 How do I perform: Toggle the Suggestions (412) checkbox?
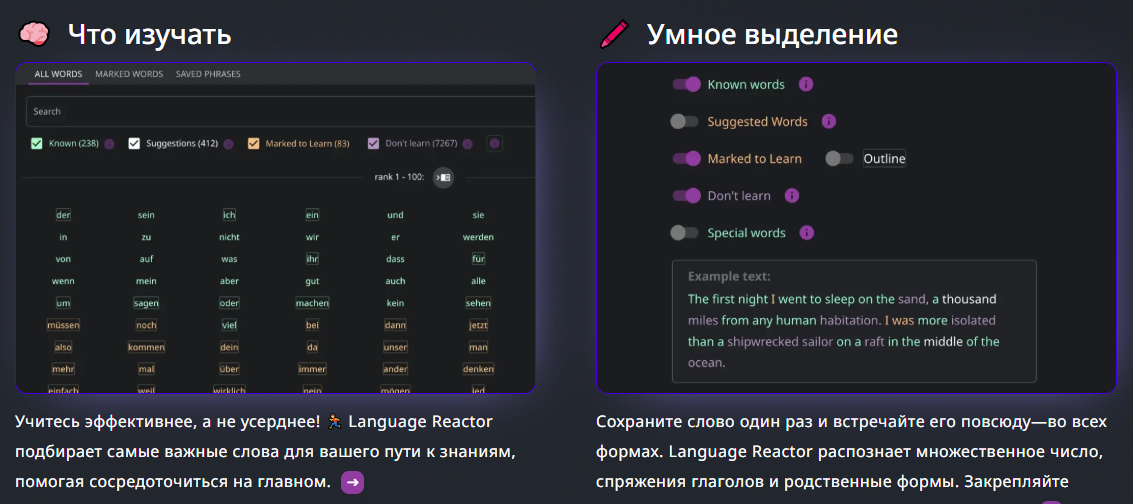tap(134, 144)
